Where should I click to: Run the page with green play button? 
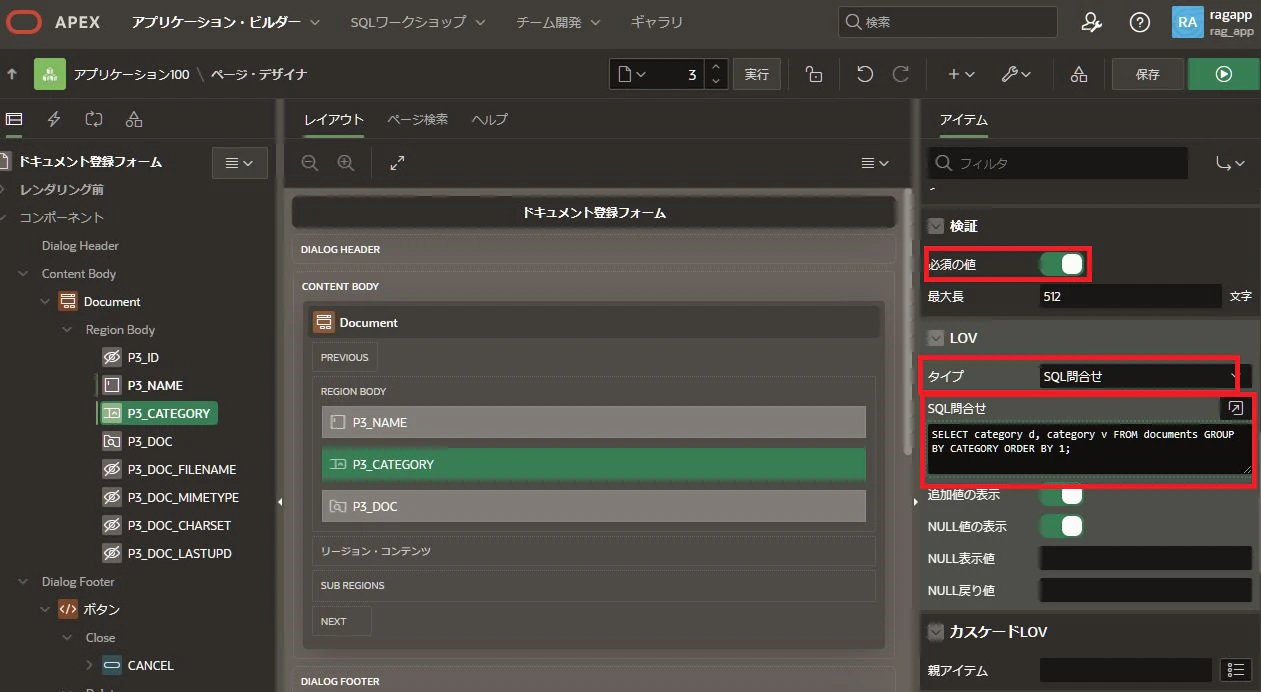pyautogui.click(x=1223, y=74)
